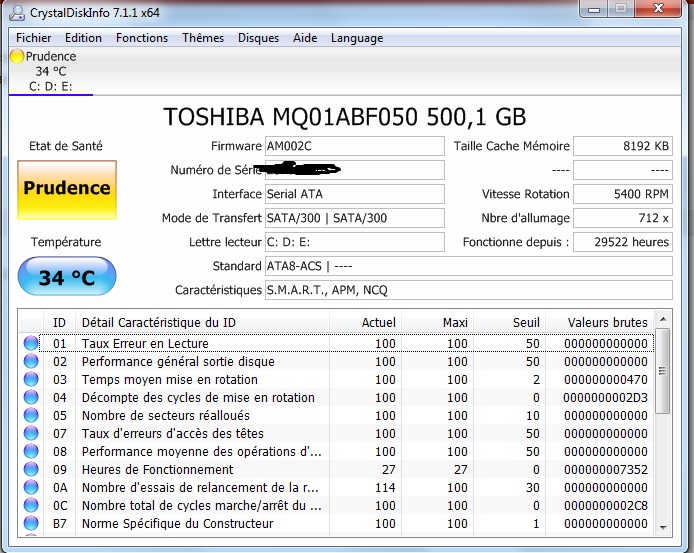This screenshot has height=553, width=694.
Task: Click the blue status icon for ID 03
Action: (x=31, y=379)
